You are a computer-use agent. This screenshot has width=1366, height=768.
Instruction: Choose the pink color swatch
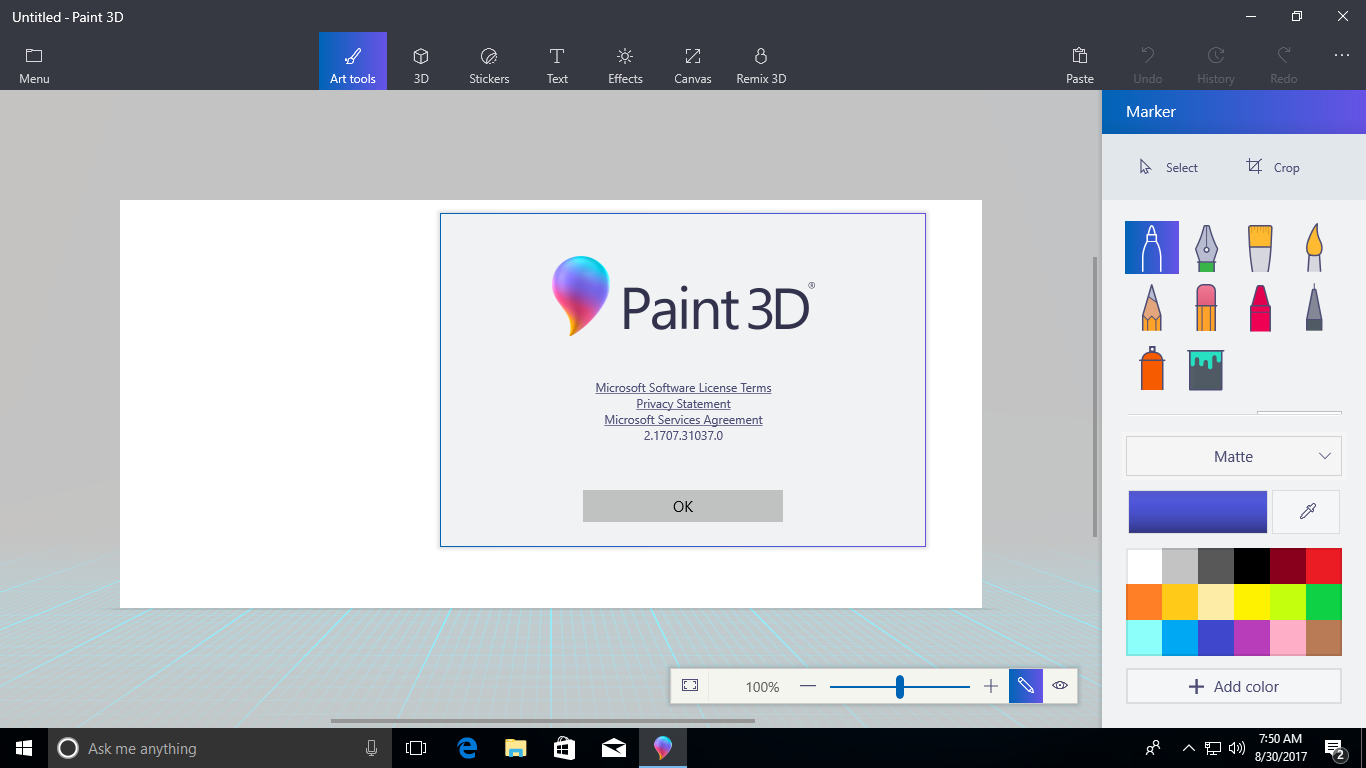click(1288, 638)
